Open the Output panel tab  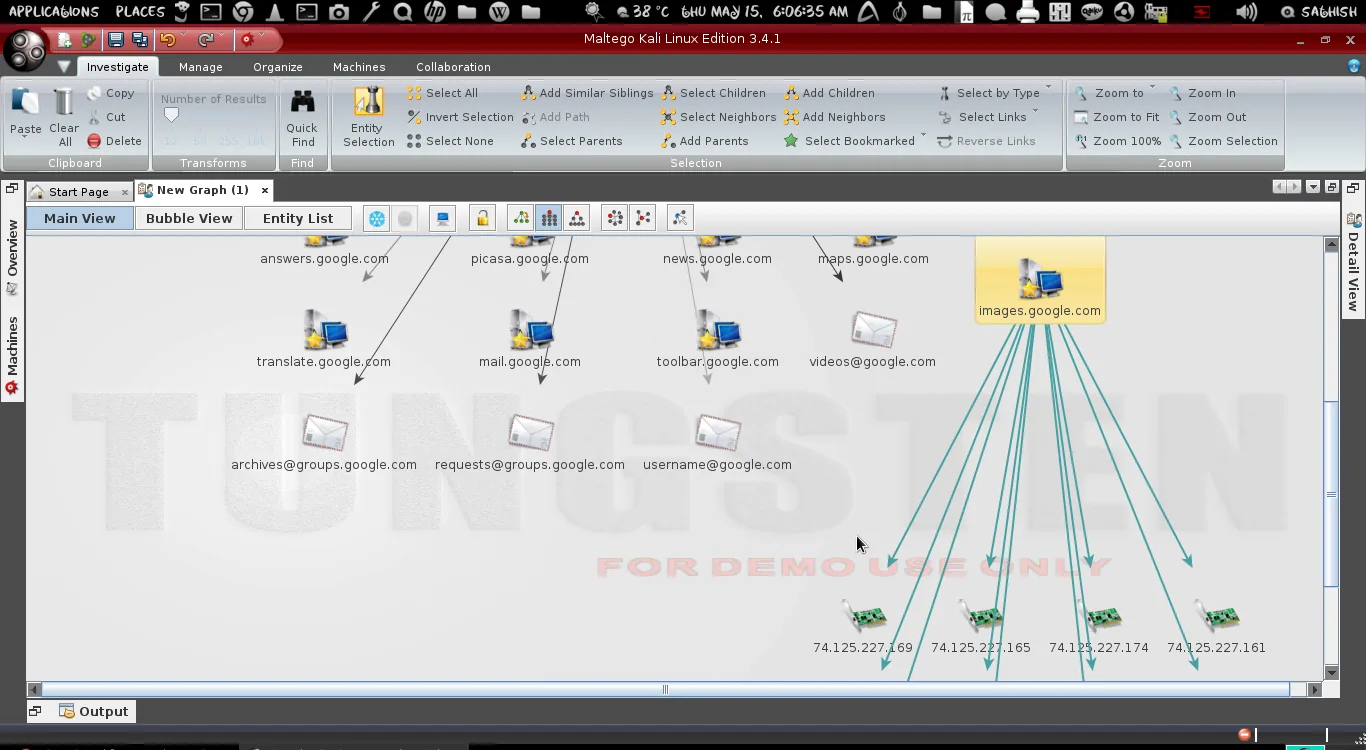click(x=94, y=711)
